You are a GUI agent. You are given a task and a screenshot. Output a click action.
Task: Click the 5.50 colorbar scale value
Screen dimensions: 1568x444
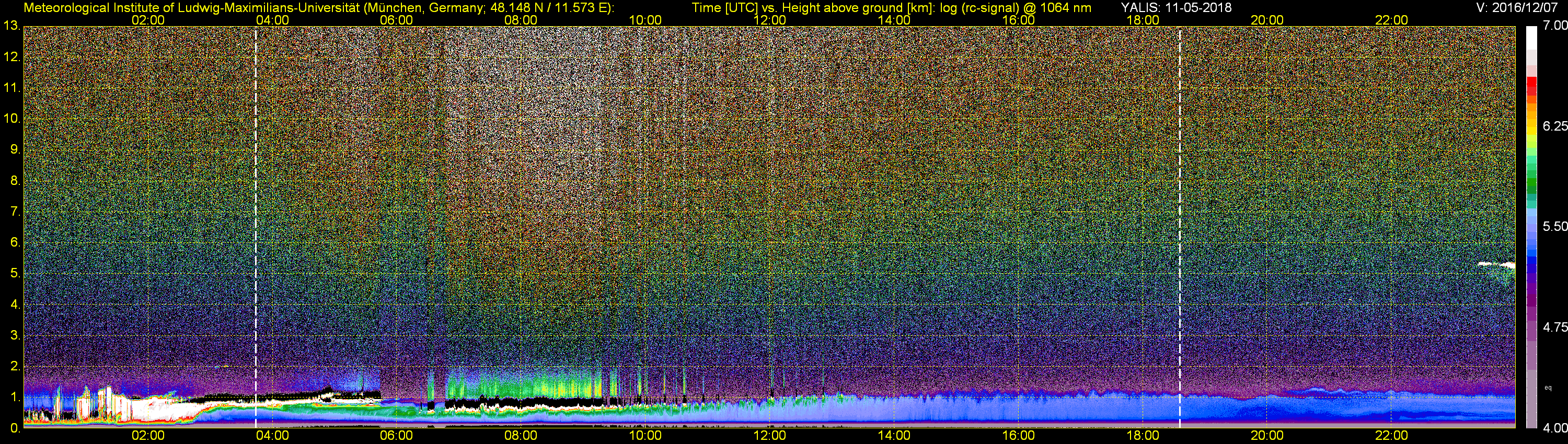1555,226
